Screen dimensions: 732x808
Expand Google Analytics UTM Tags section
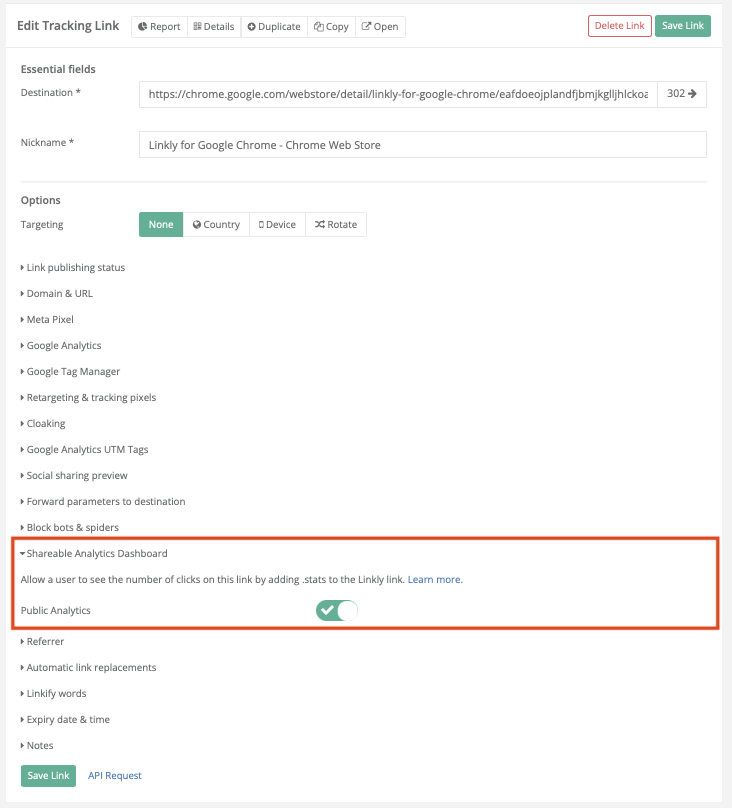84,450
